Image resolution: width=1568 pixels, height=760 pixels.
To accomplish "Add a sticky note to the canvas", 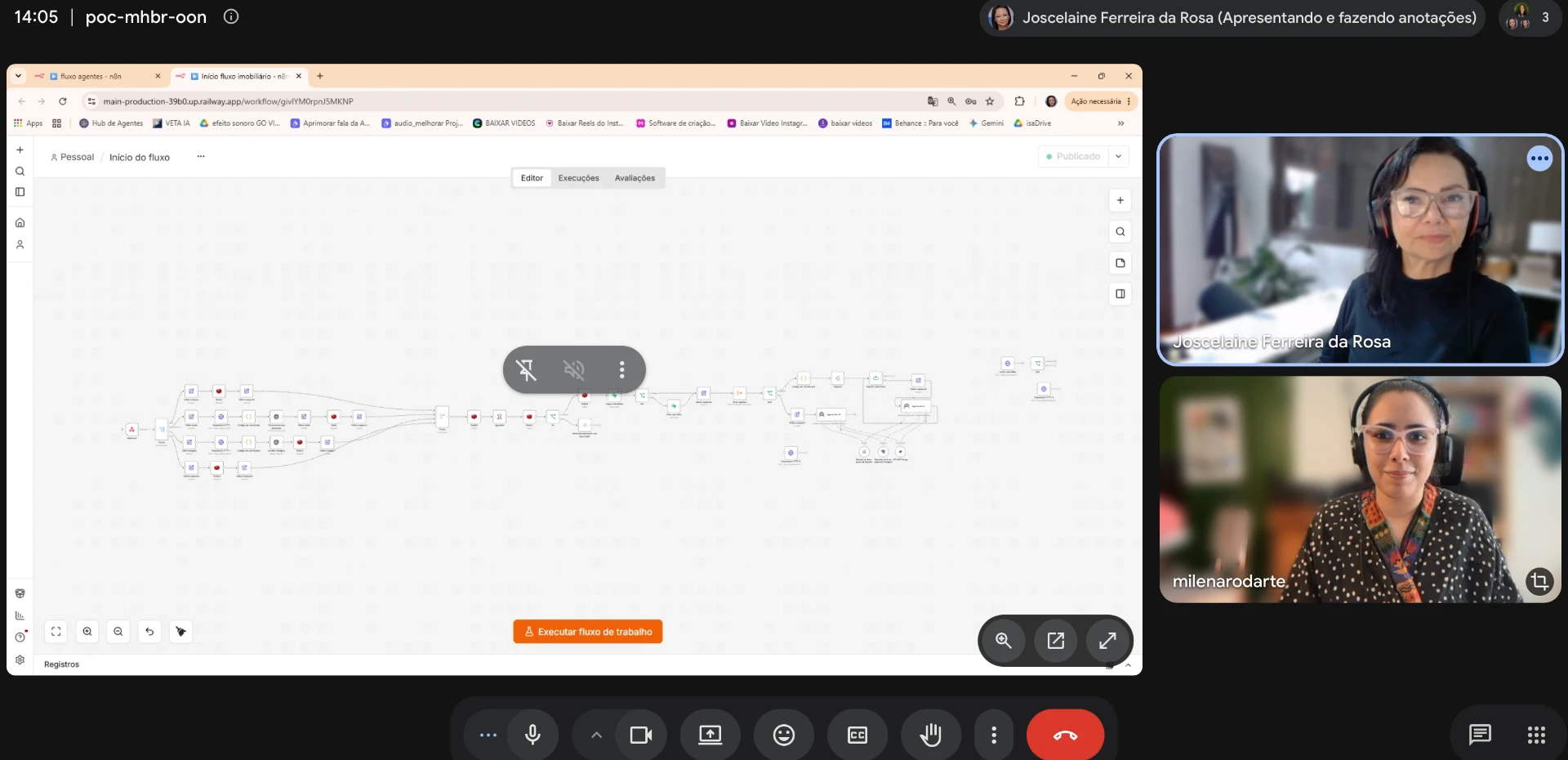I will click(x=1120, y=262).
